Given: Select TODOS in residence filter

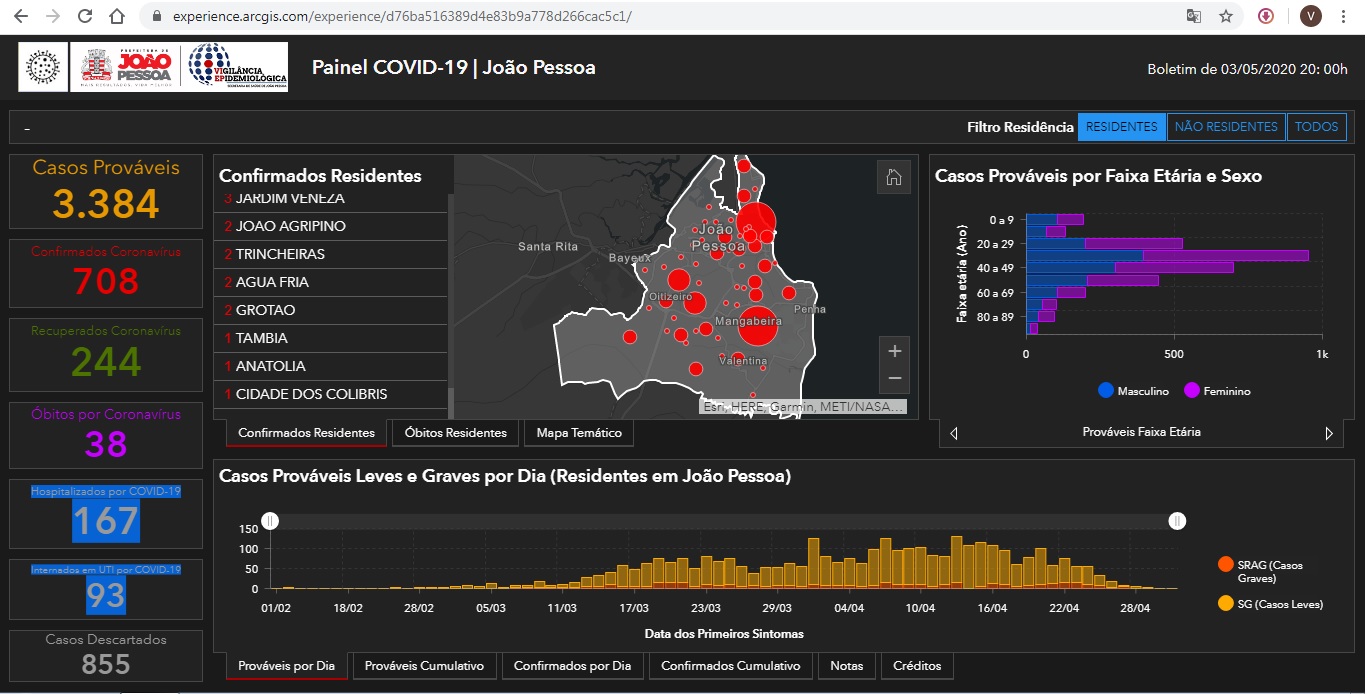Looking at the screenshot, I should (x=1316, y=127).
